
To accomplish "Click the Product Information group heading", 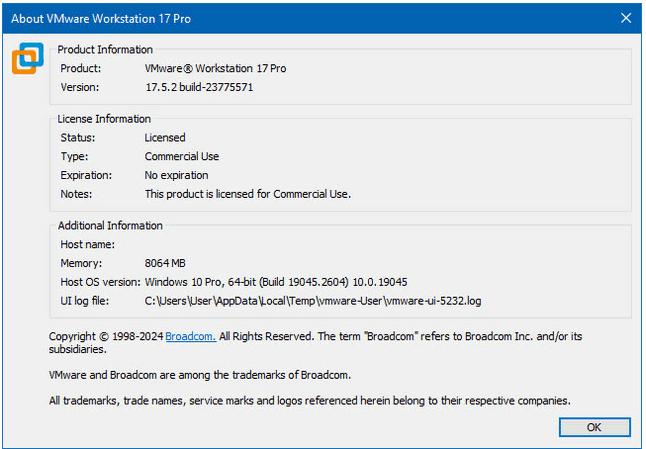I will coord(105,49).
